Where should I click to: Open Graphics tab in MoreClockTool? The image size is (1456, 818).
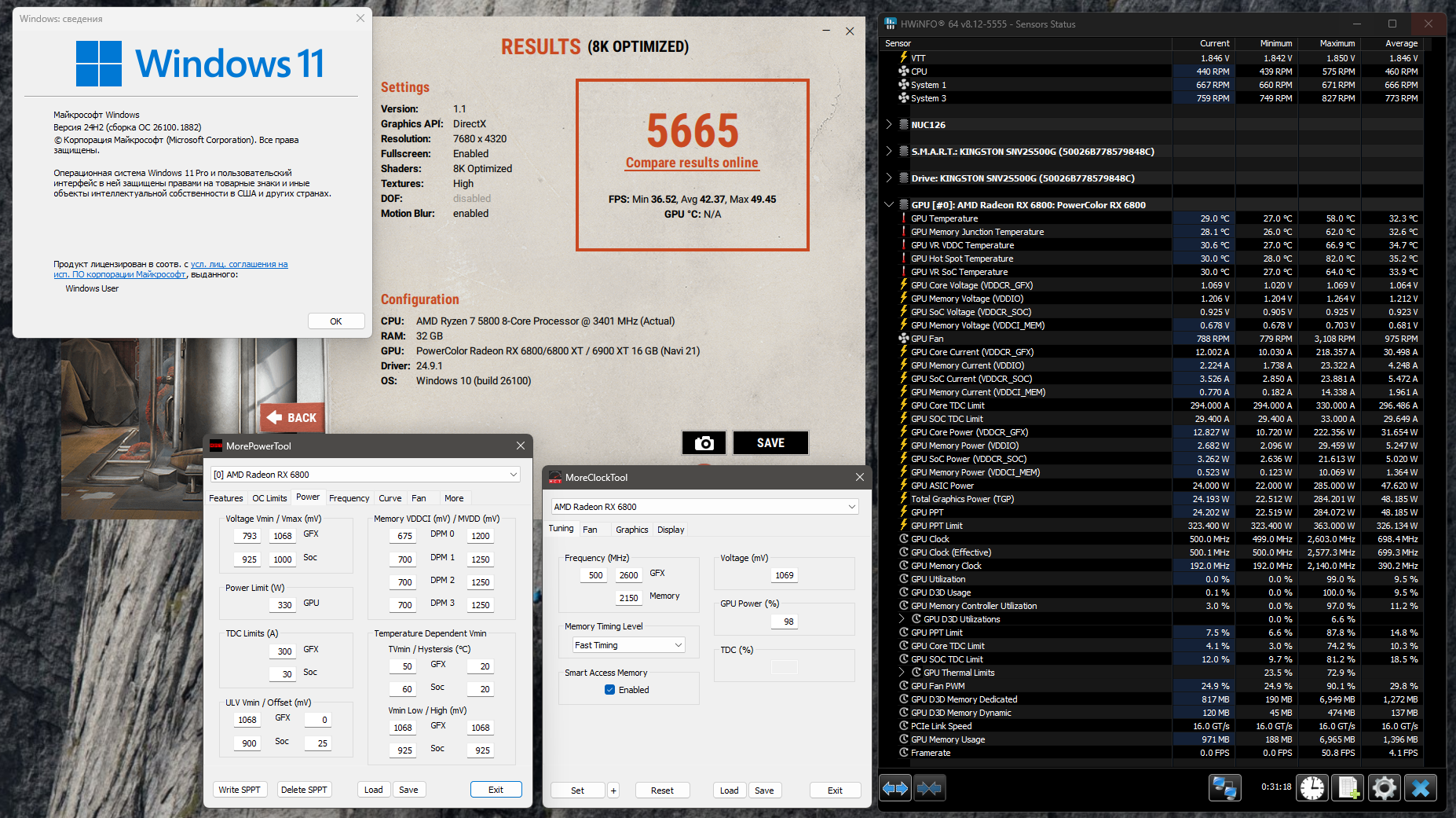pyautogui.click(x=632, y=530)
